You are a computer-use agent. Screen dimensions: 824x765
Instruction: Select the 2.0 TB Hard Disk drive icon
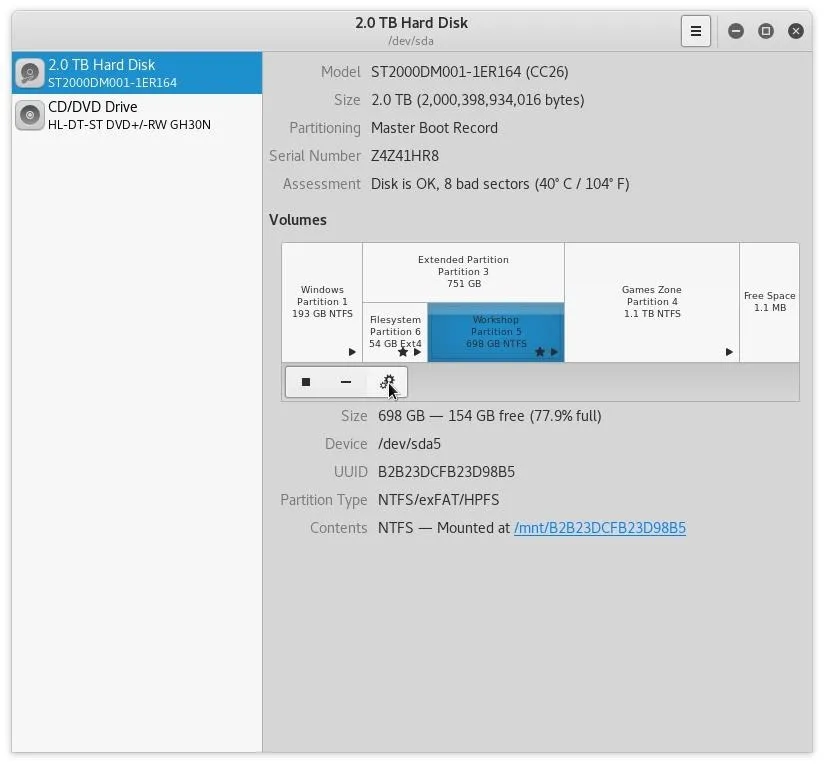coord(31,74)
